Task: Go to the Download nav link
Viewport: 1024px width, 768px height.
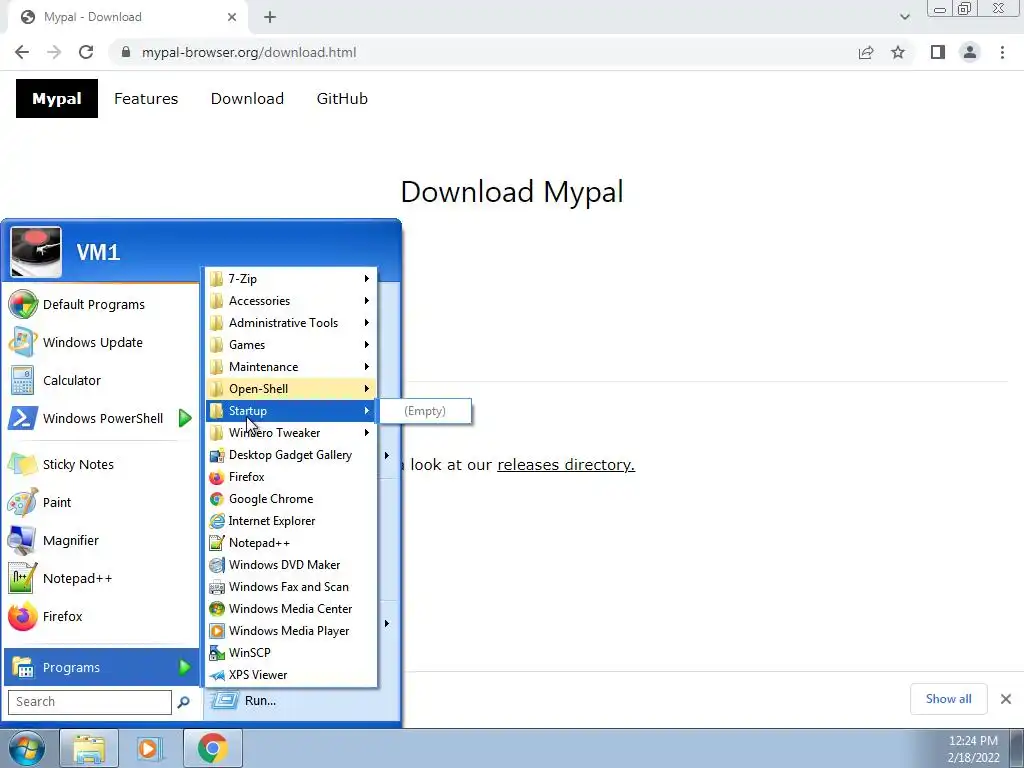Action: (247, 99)
